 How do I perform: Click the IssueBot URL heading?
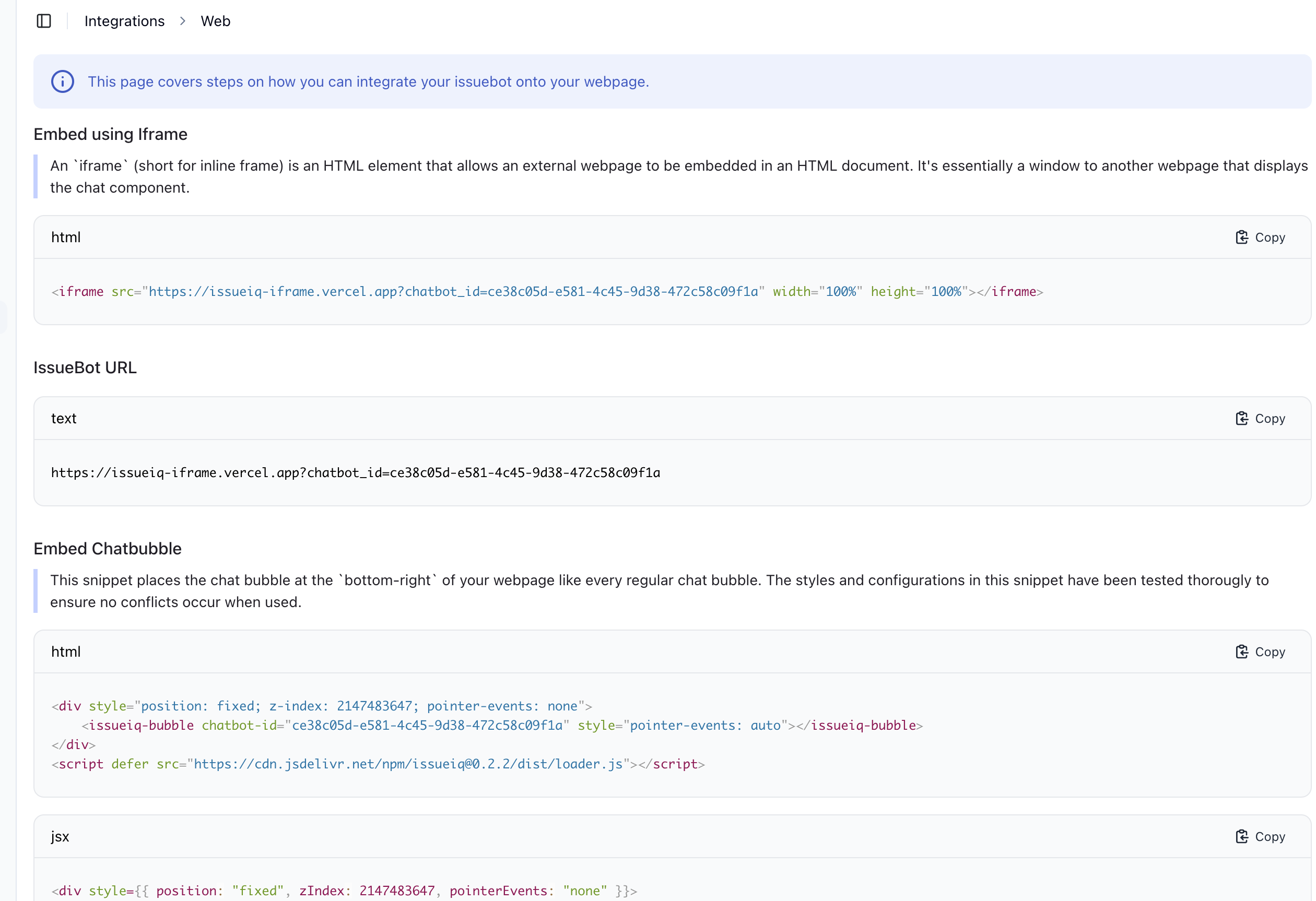(x=85, y=367)
